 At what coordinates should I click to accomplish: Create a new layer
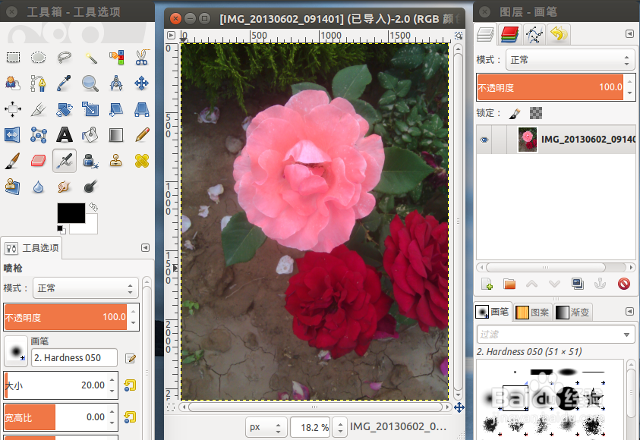coord(487,284)
